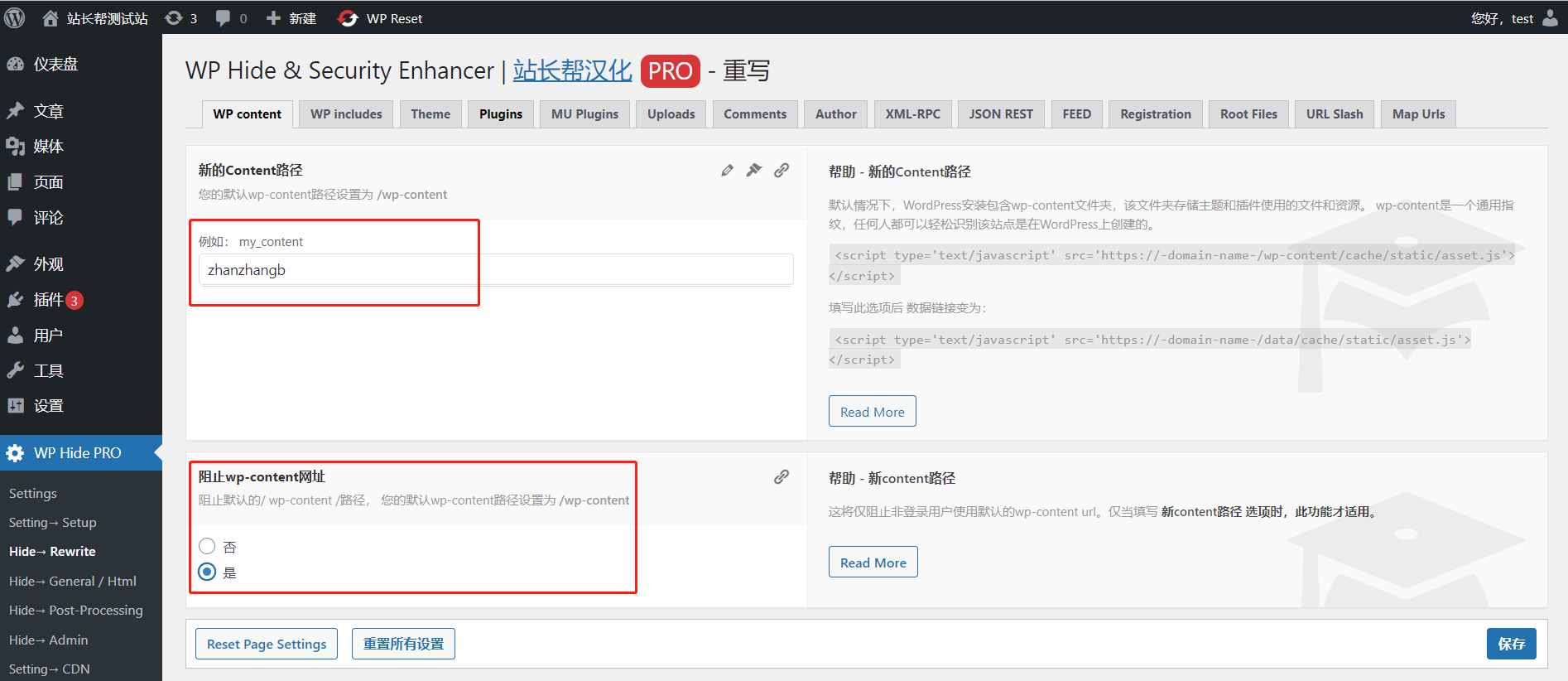This screenshot has height=681, width=1568.
Task: Click the WordPress logo icon
Action: [15, 17]
